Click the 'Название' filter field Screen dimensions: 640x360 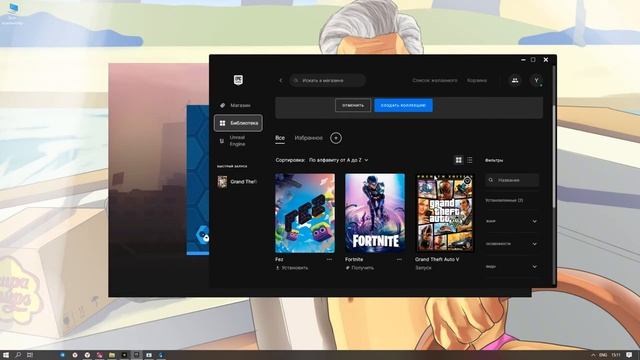pos(512,180)
